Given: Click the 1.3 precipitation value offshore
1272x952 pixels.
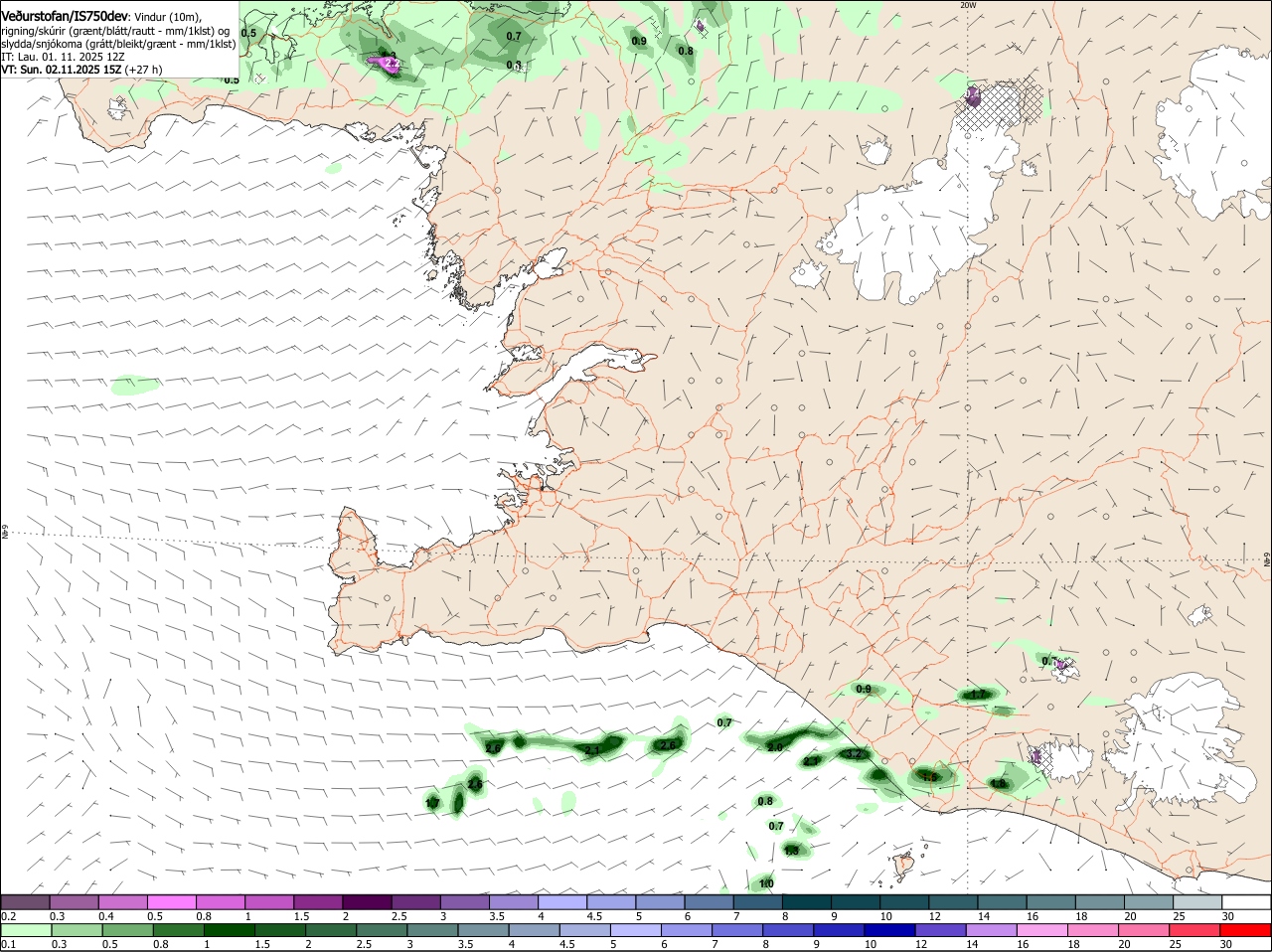Looking at the screenshot, I should [x=791, y=850].
